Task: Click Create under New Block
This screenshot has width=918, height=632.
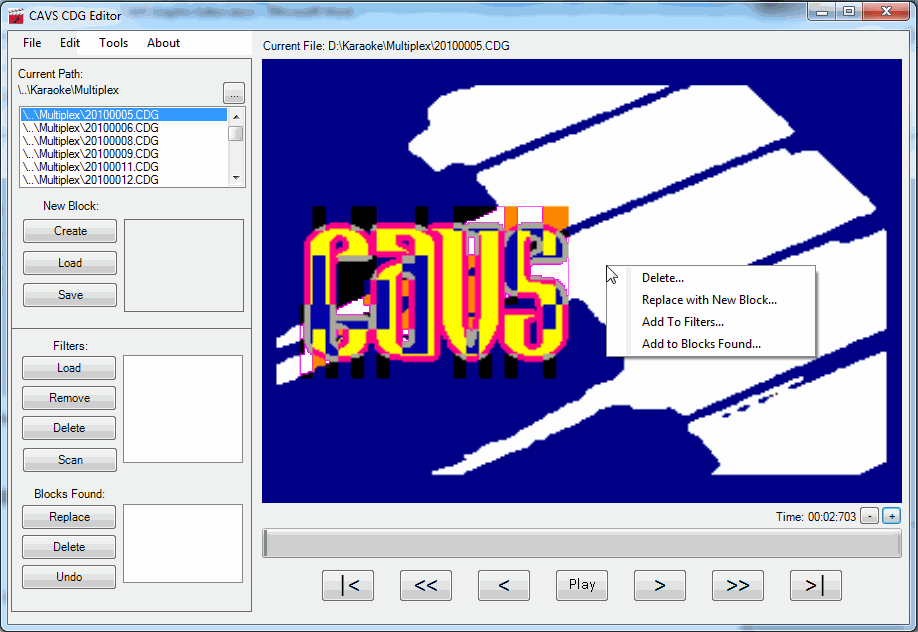Action: pos(70,231)
